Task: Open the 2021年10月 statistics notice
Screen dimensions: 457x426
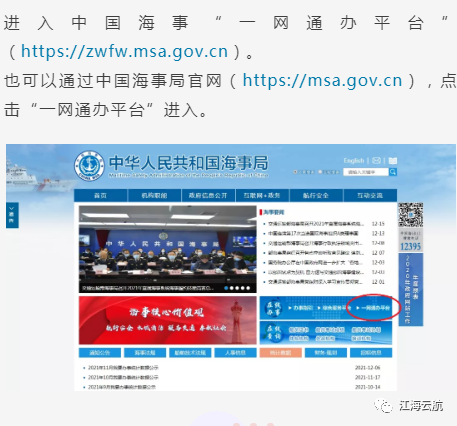Action: click(x=123, y=377)
